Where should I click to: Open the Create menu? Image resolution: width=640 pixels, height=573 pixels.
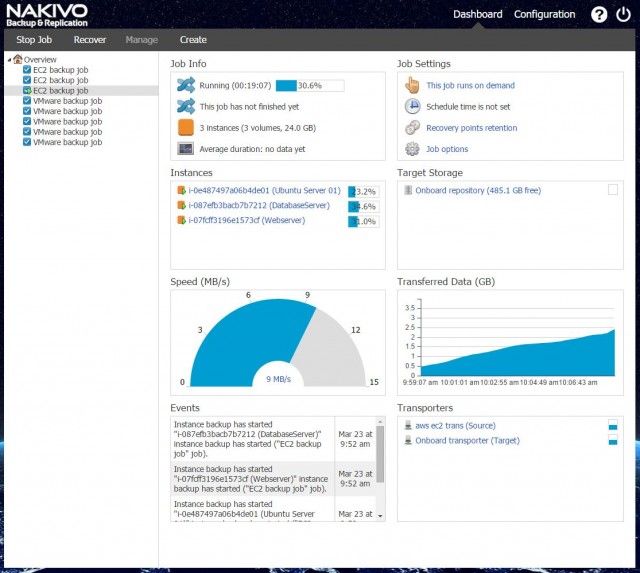[x=193, y=40]
